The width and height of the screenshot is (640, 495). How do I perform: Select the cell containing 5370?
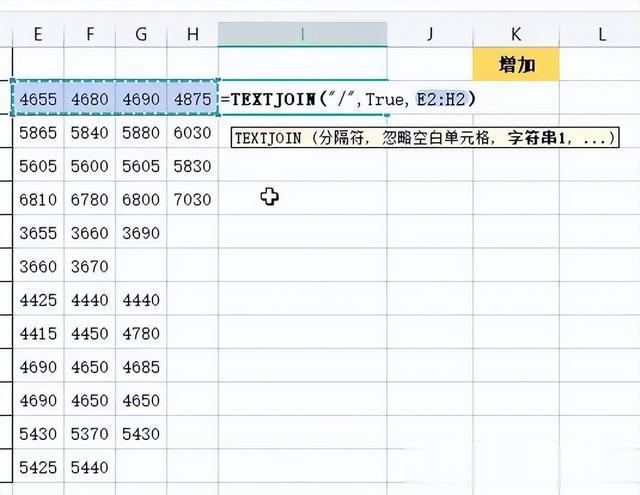point(90,434)
